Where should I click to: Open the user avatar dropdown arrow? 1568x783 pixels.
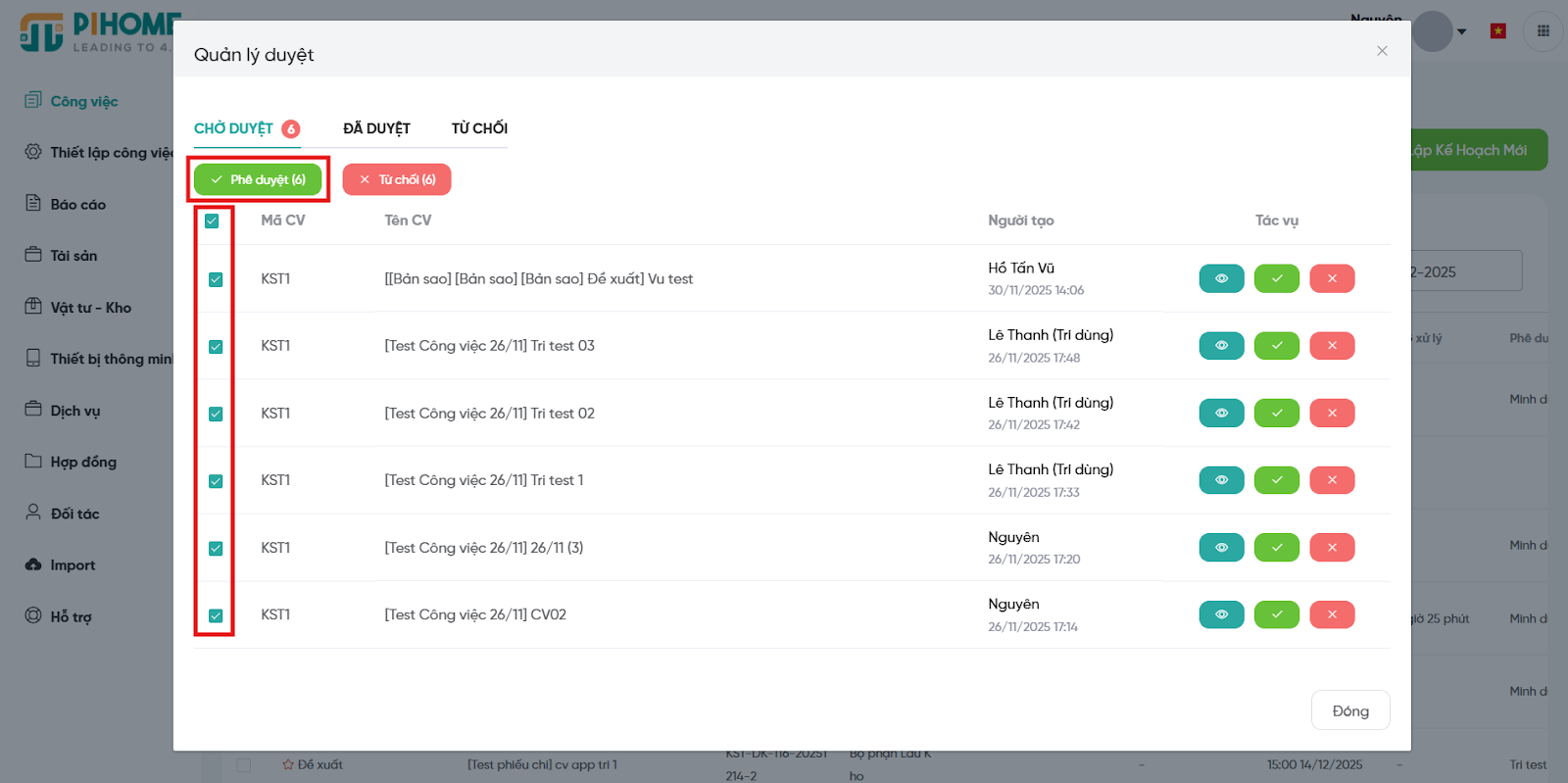pos(1461,32)
